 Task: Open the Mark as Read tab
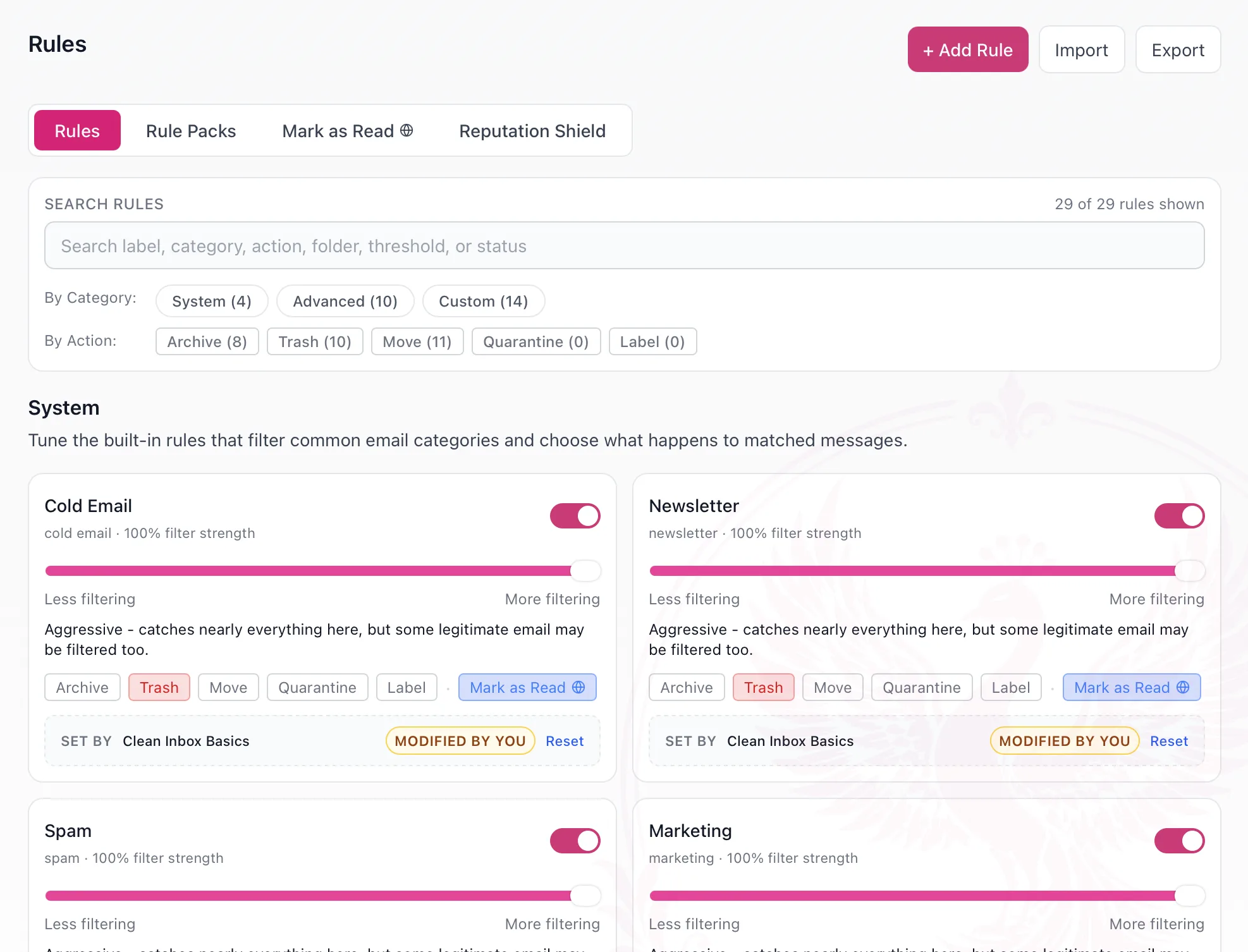pos(348,130)
